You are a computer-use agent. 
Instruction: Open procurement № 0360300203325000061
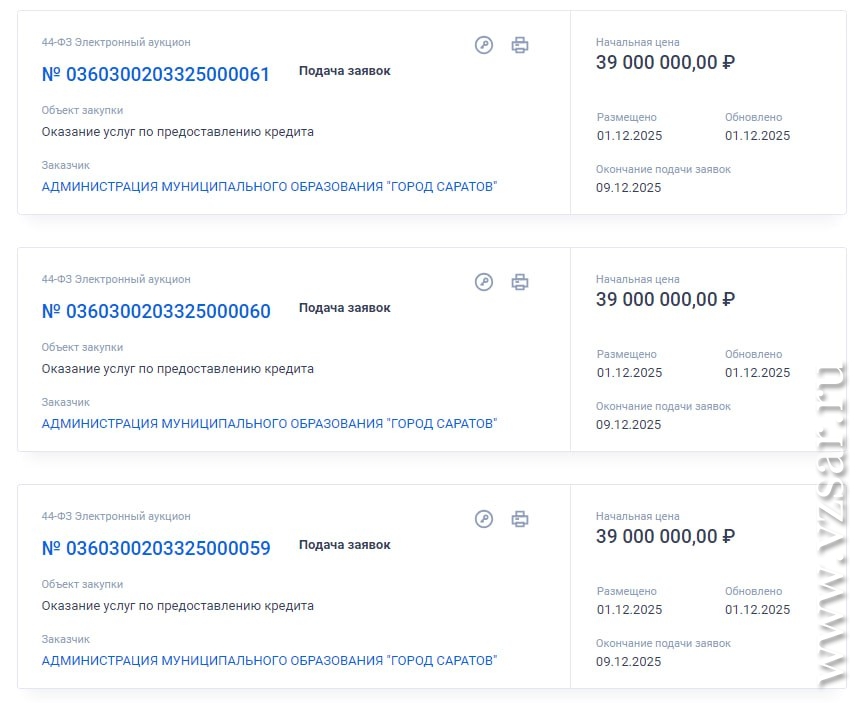(x=156, y=74)
